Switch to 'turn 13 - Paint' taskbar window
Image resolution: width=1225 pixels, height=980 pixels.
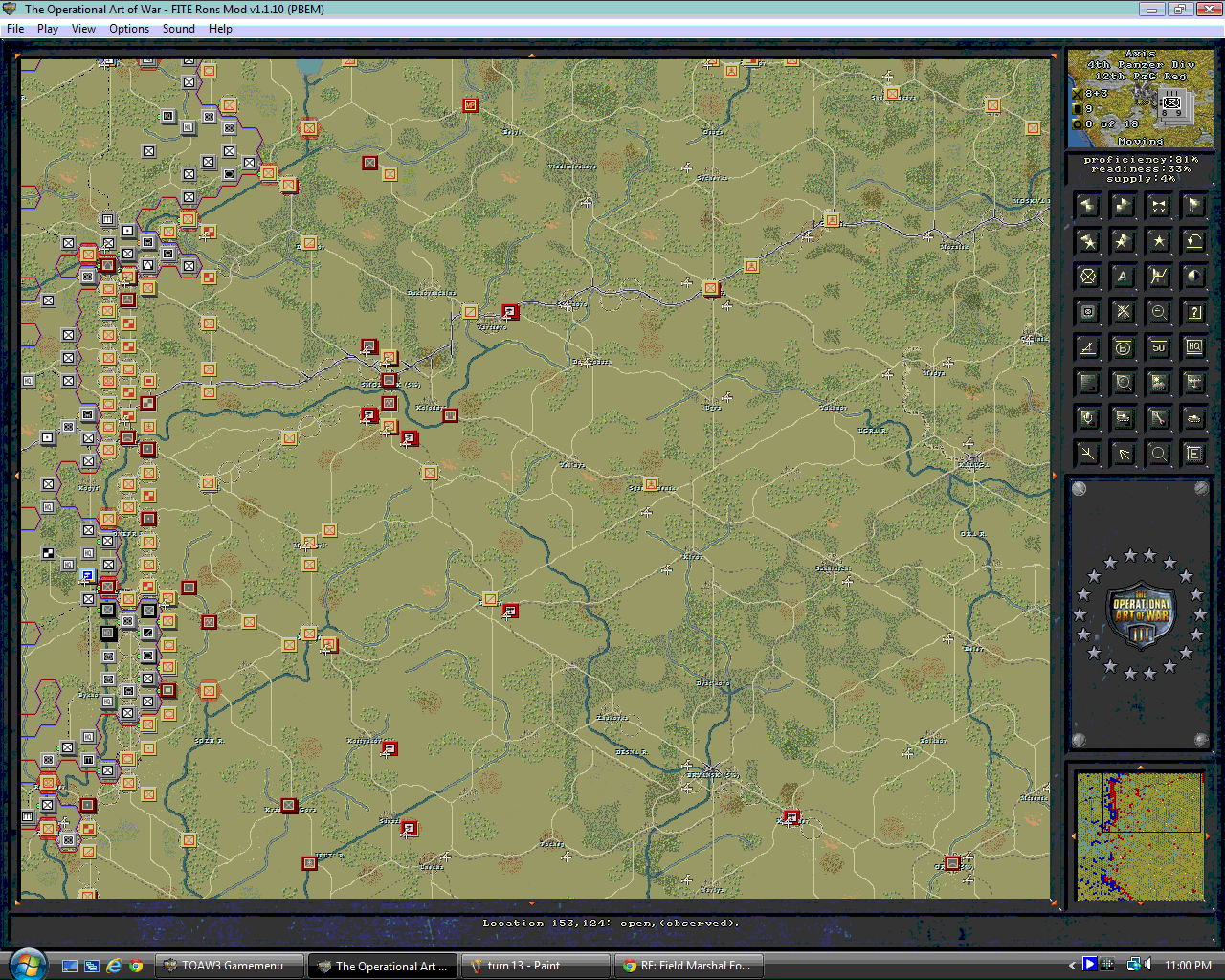pyautogui.click(x=536, y=966)
